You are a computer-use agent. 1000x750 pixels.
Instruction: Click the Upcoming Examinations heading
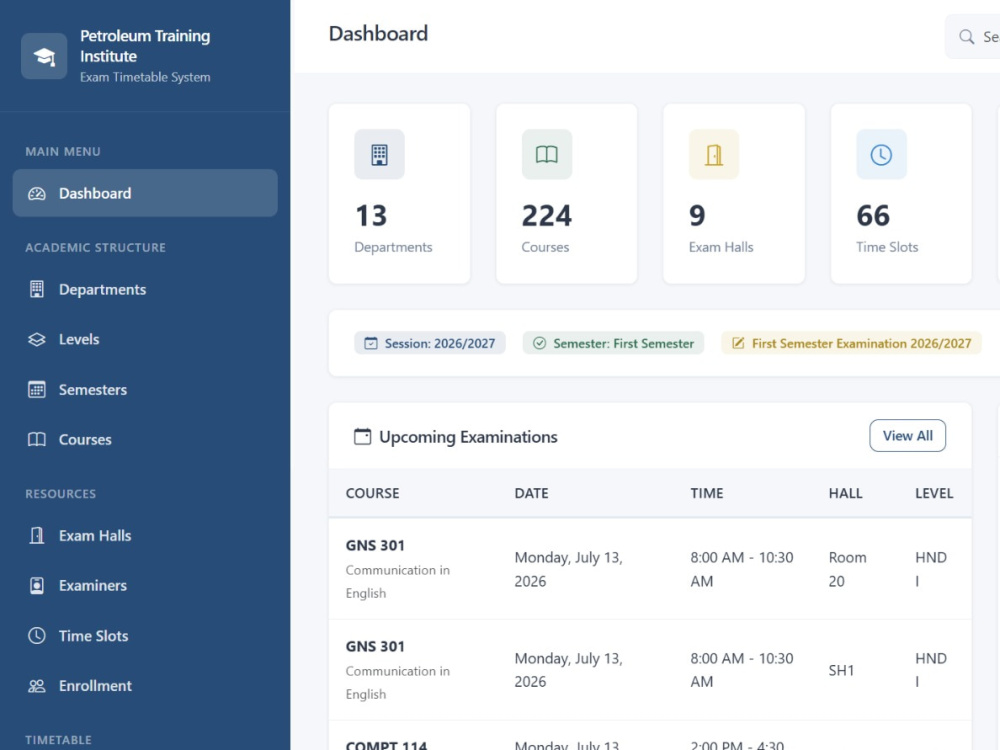[x=468, y=437]
